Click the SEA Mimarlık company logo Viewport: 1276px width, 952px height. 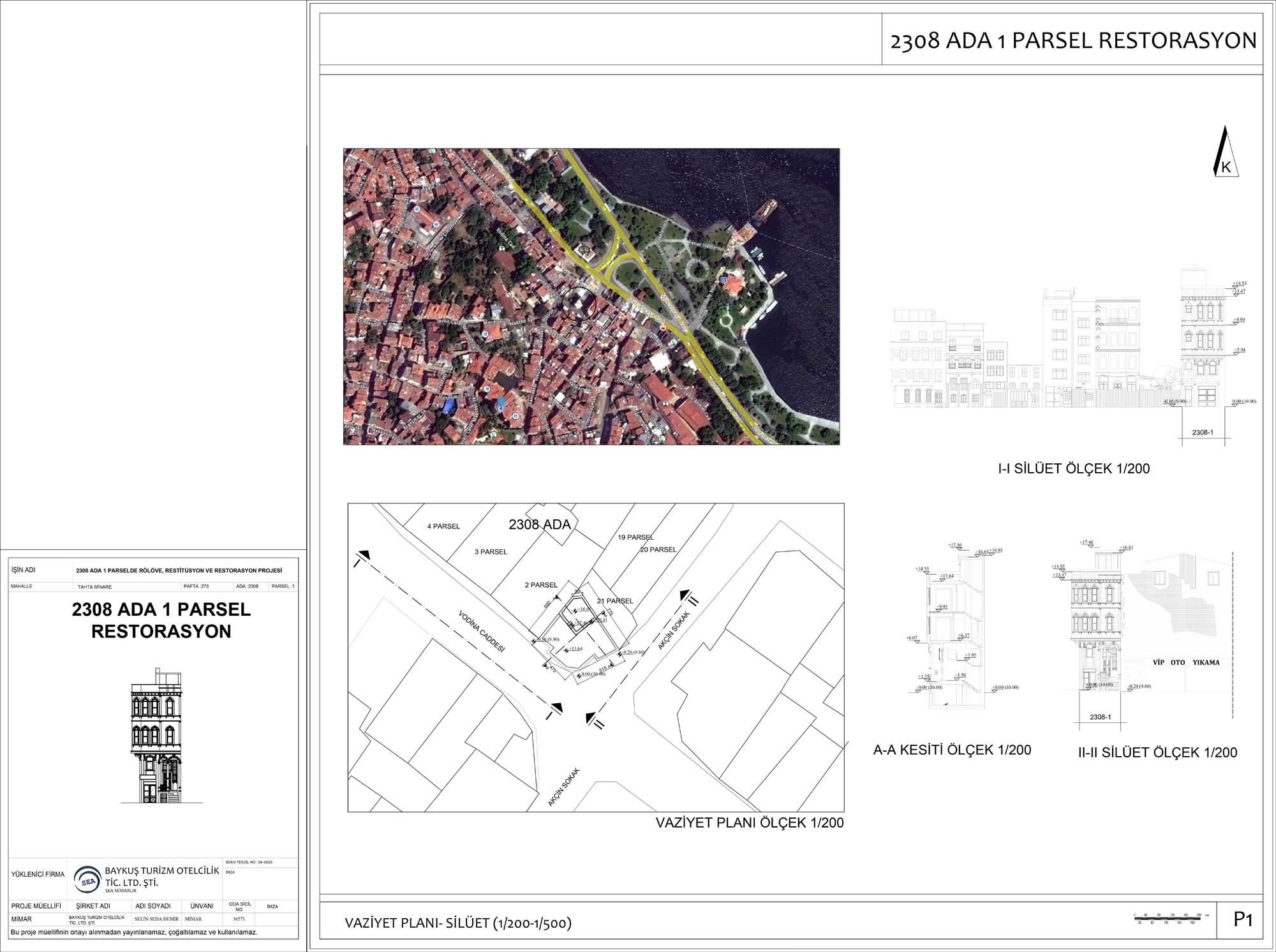click(x=88, y=880)
